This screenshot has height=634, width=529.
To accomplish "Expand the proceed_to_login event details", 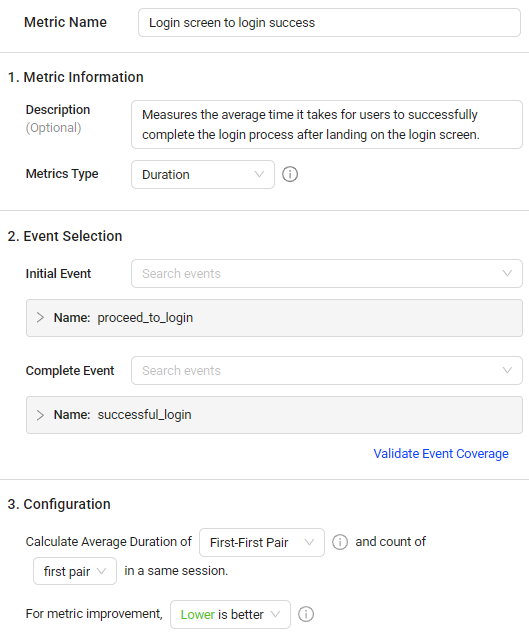I will (x=40, y=318).
